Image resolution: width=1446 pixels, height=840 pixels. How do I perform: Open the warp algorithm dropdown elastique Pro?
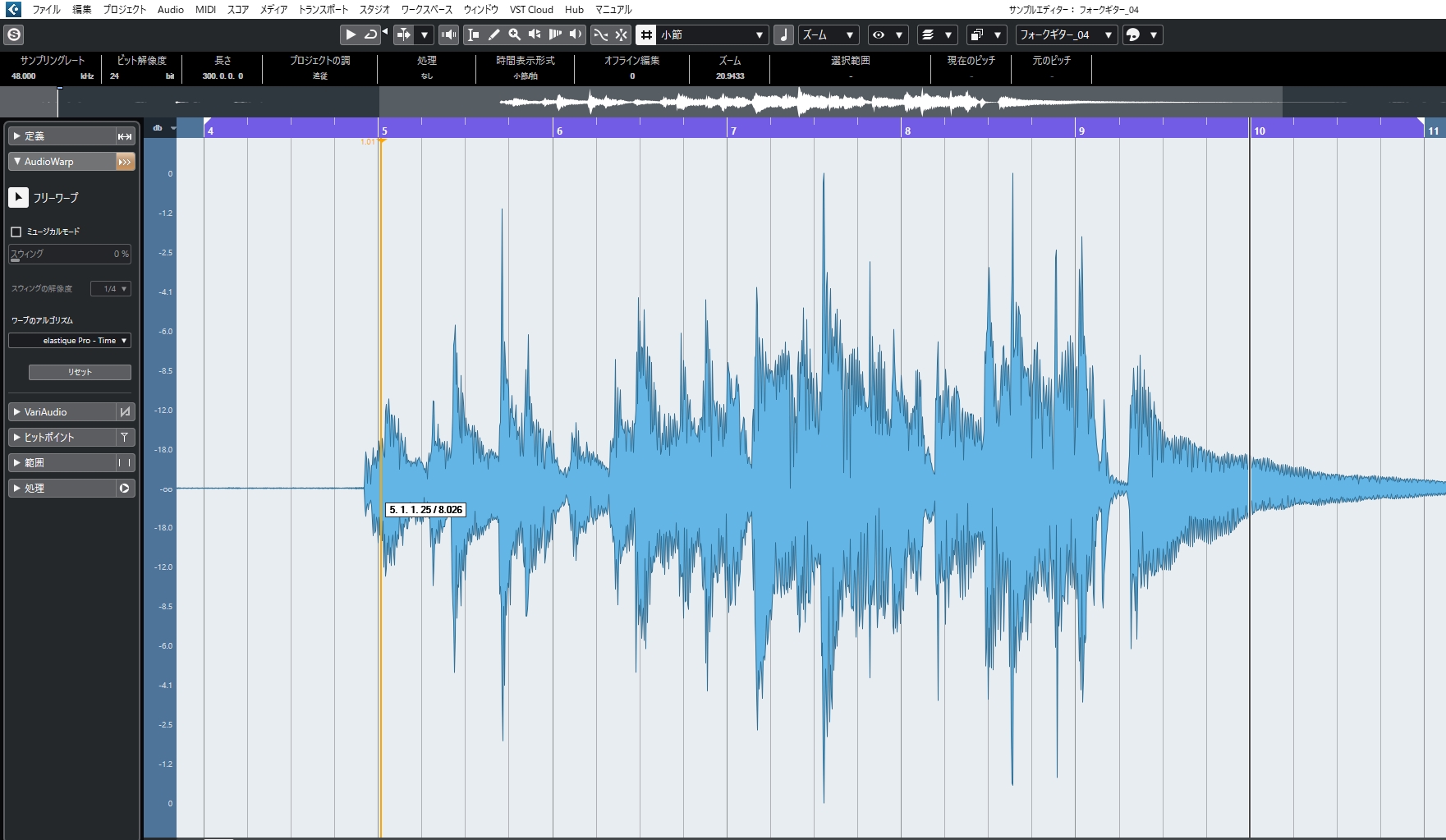70,340
